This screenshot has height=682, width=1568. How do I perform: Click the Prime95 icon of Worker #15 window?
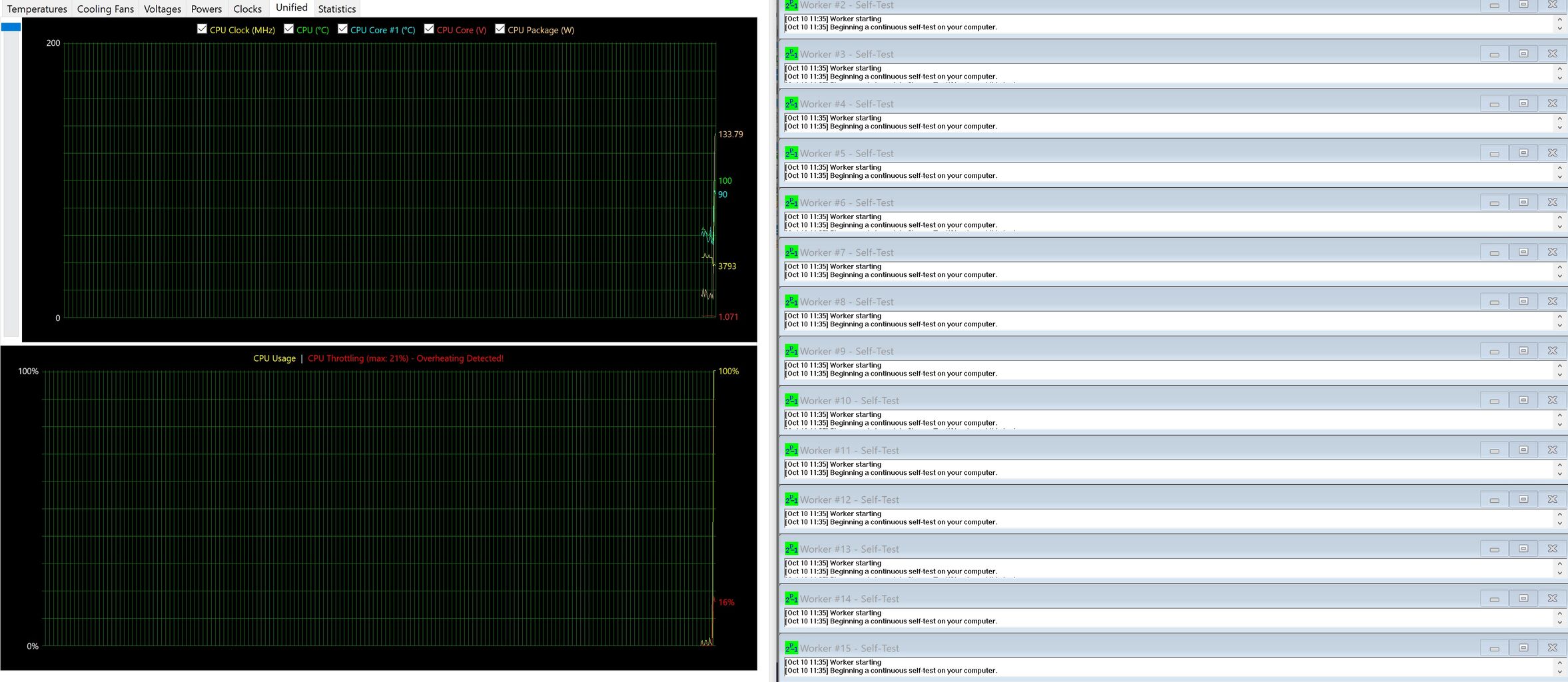tap(791, 647)
